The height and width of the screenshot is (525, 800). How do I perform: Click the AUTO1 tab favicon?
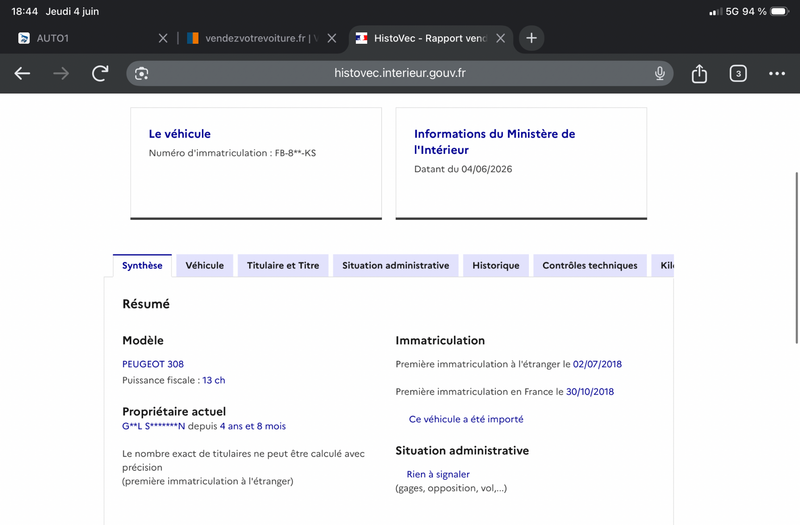(x=23, y=38)
